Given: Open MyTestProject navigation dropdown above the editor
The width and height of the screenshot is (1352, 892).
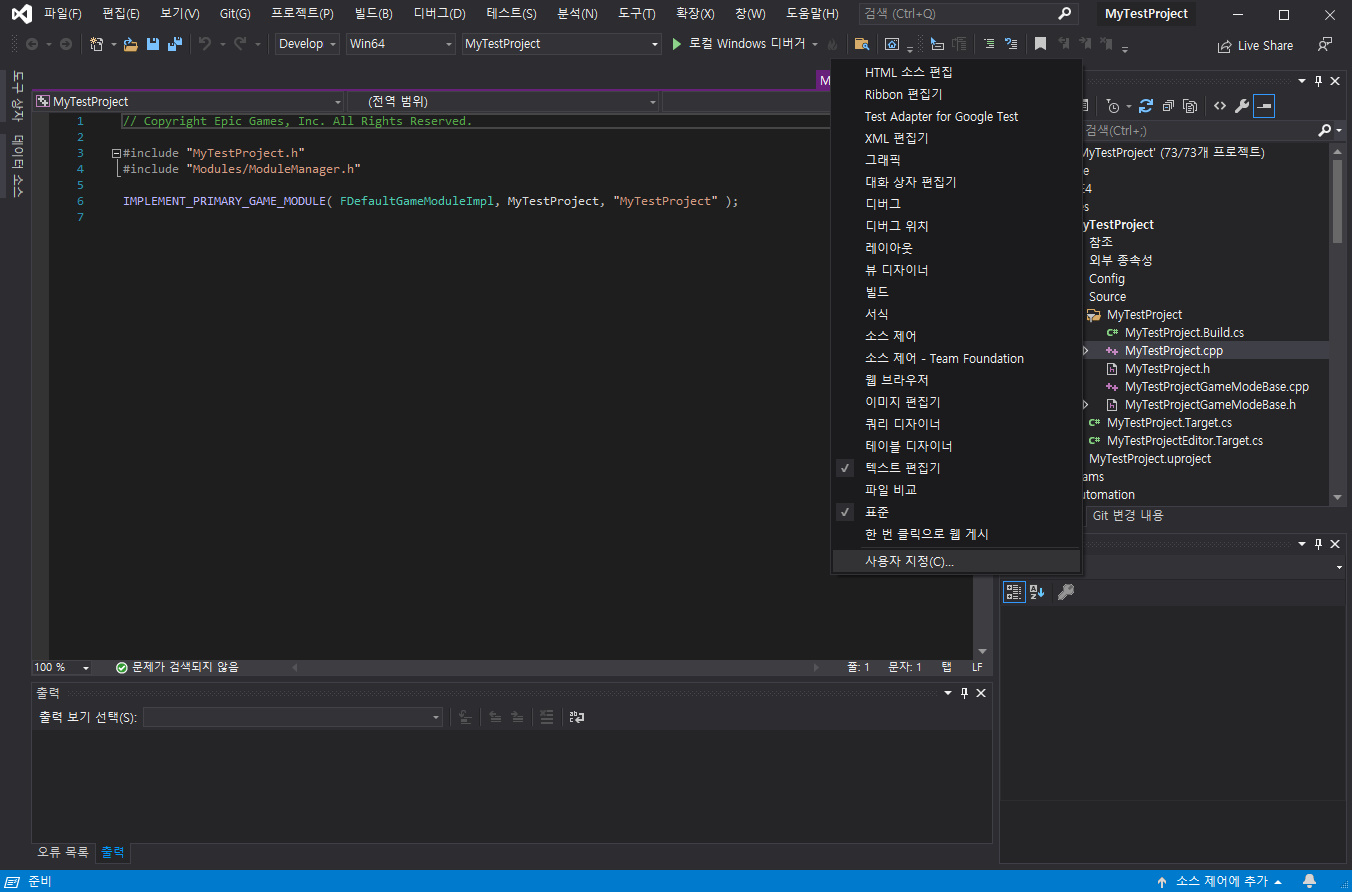Looking at the screenshot, I should coord(188,101).
